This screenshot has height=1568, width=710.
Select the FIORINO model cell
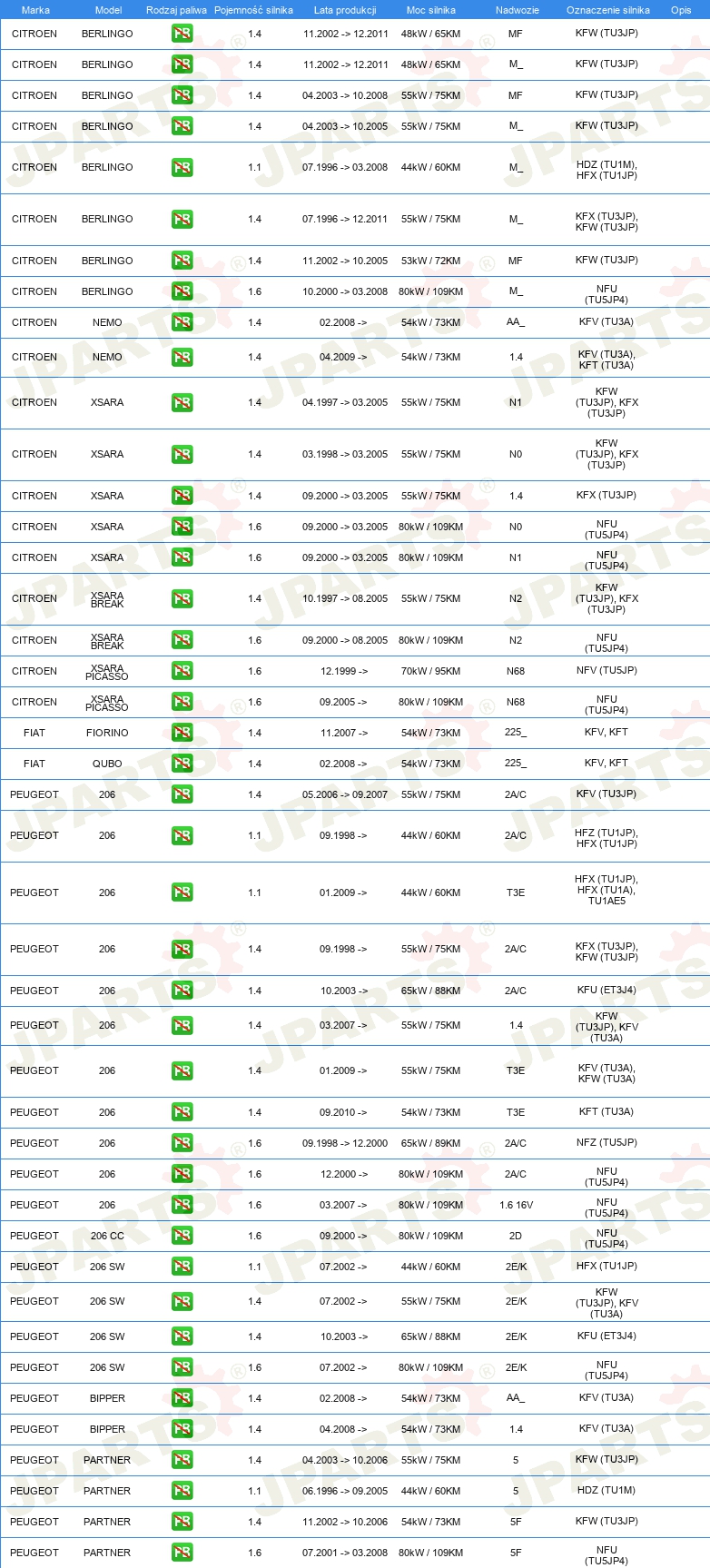pos(107,733)
